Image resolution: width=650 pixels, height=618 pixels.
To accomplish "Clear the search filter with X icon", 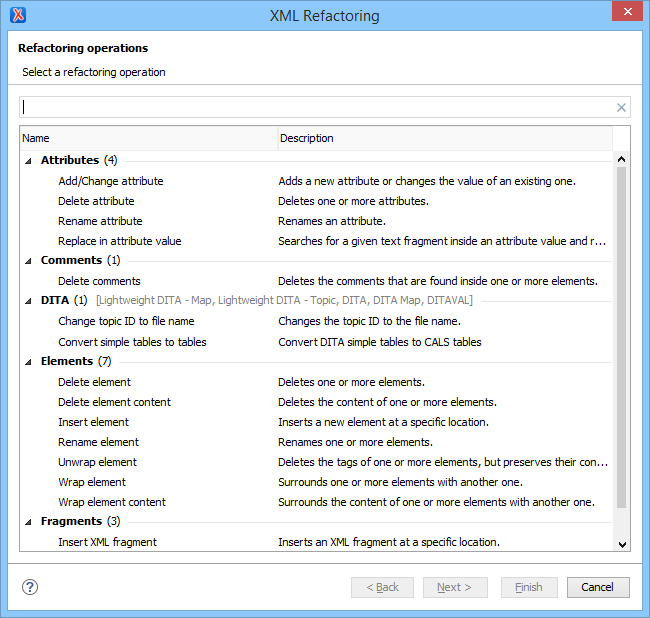I will [621, 108].
